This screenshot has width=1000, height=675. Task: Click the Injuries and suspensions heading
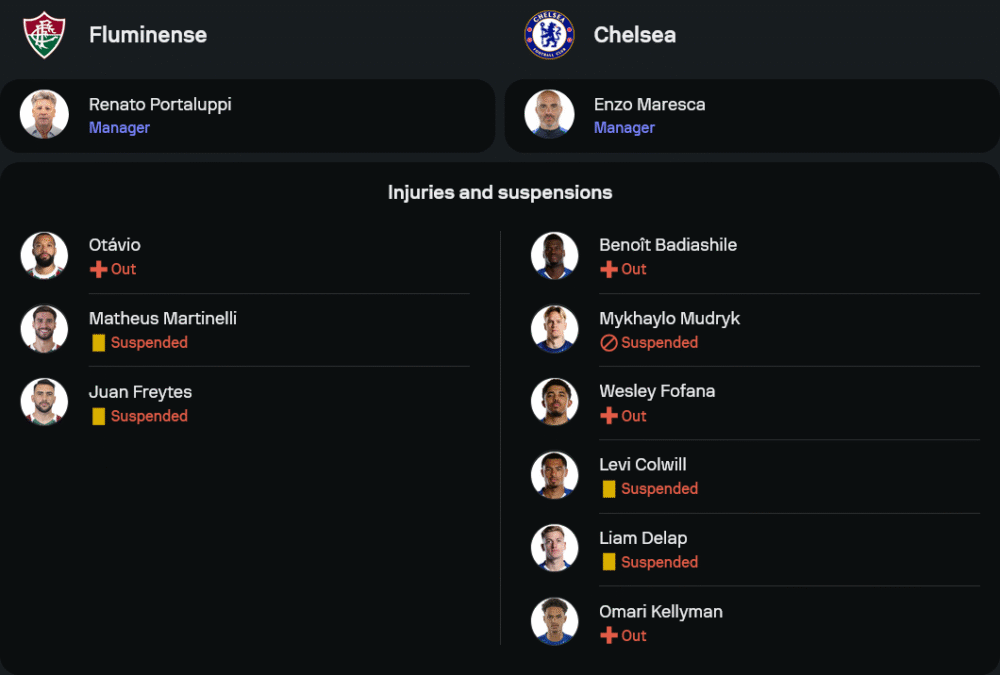point(500,192)
